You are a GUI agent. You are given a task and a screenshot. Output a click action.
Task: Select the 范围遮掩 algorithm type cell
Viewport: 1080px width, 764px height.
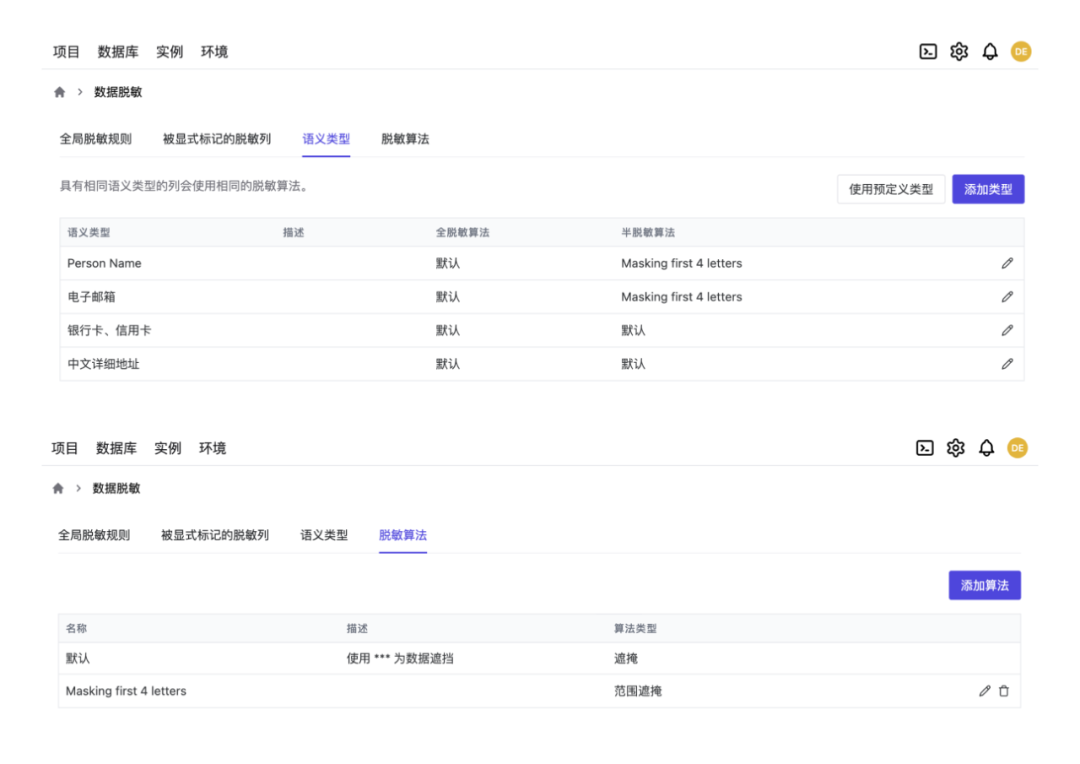tap(638, 691)
